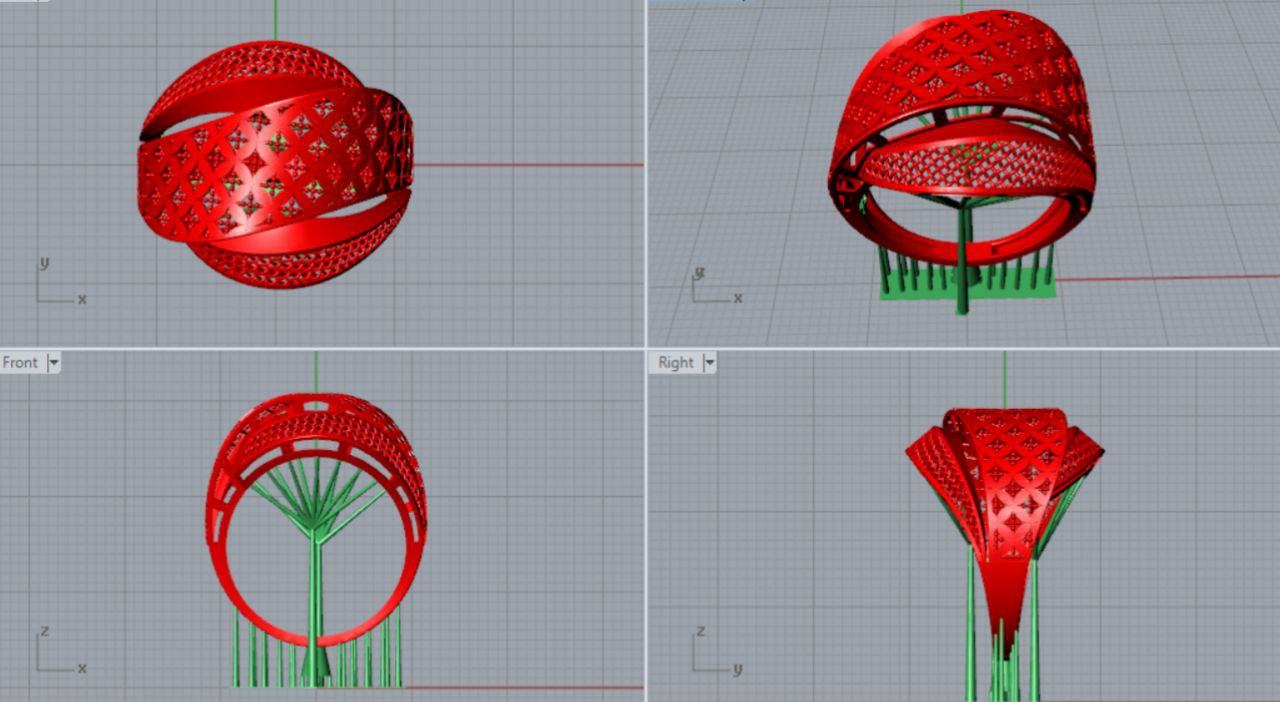Click the red X-axis line in top-left viewport

[x=530, y=165]
